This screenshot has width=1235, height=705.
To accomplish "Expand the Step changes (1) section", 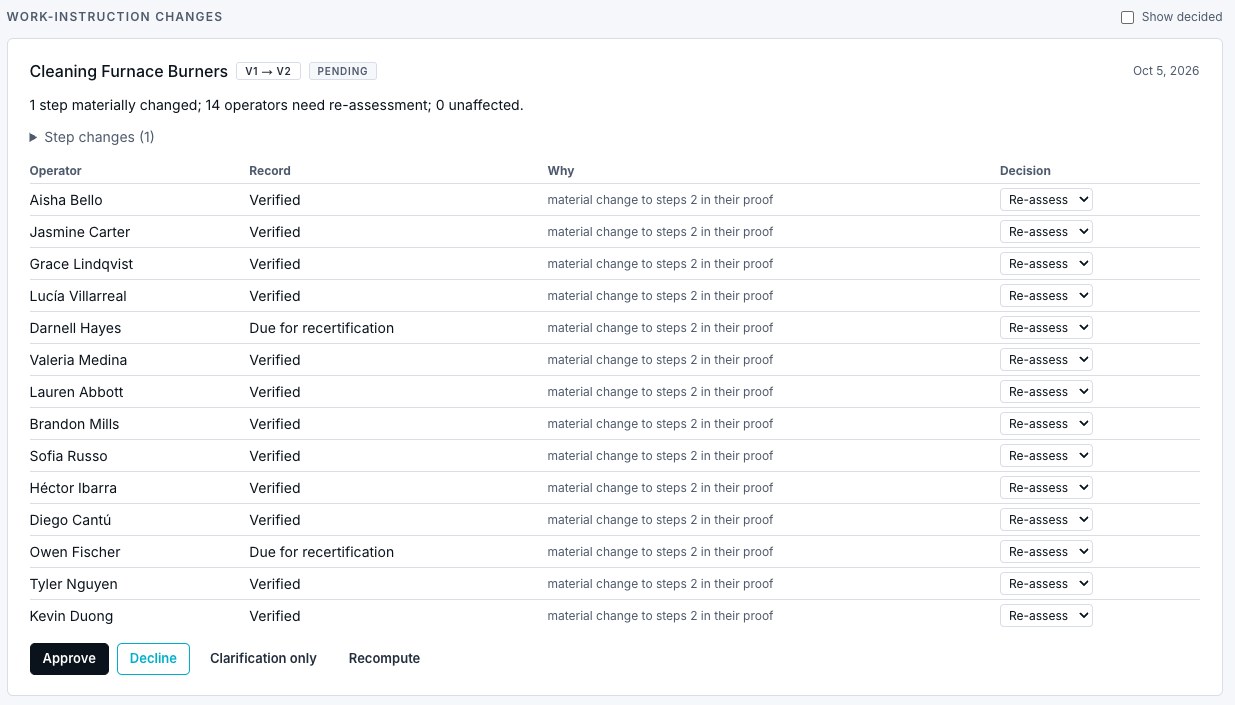I will pos(92,137).
